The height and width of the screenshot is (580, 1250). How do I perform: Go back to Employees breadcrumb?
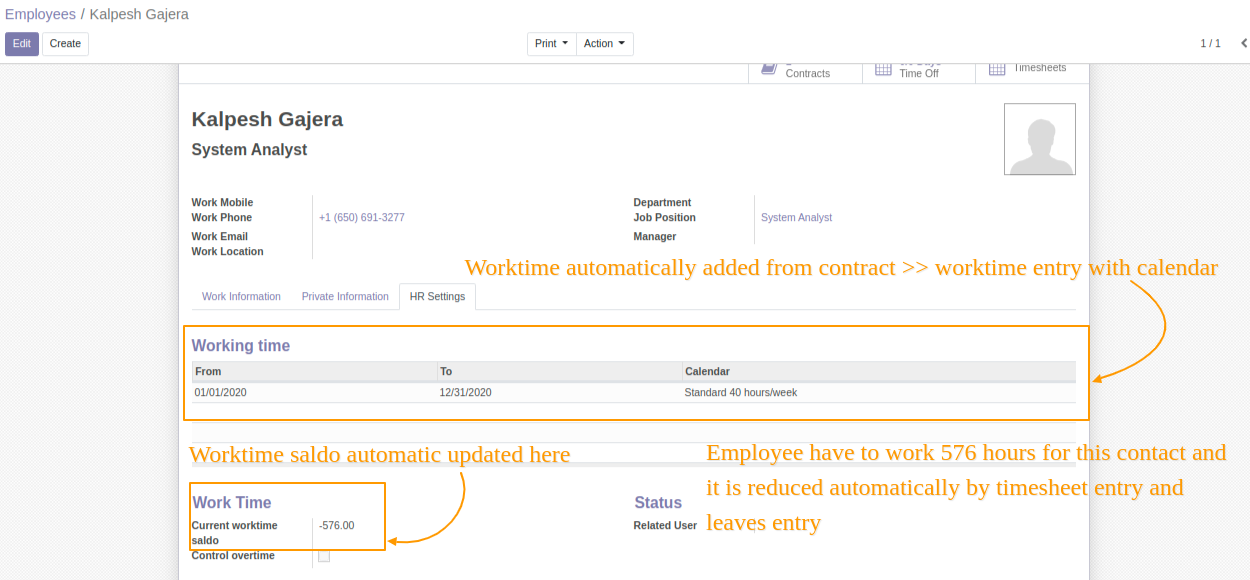40,14
